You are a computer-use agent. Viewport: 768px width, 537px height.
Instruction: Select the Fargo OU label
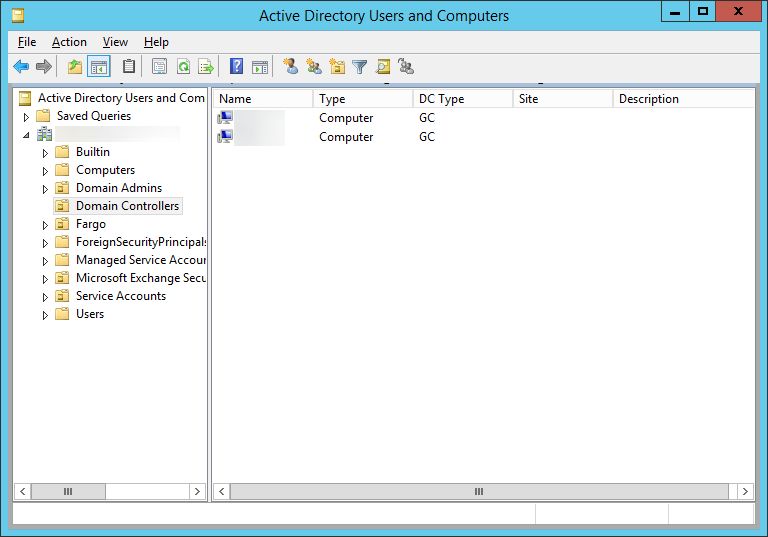point(91,224)
